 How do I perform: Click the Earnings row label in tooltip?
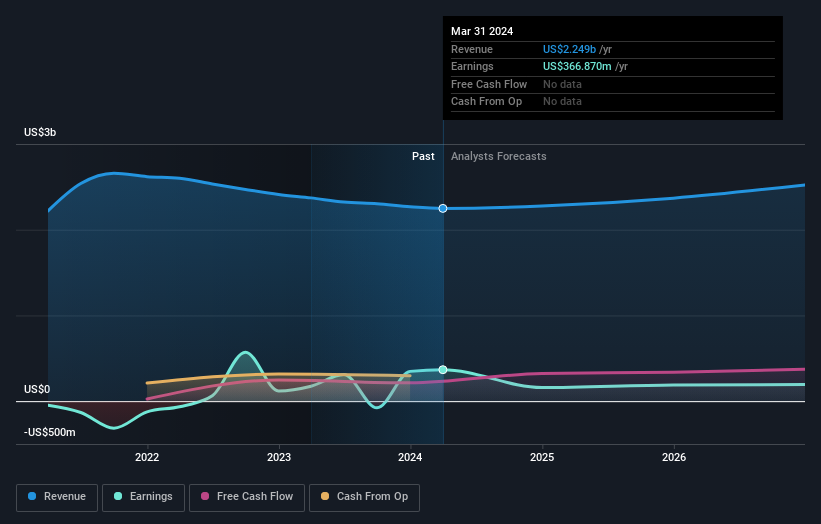472,66
